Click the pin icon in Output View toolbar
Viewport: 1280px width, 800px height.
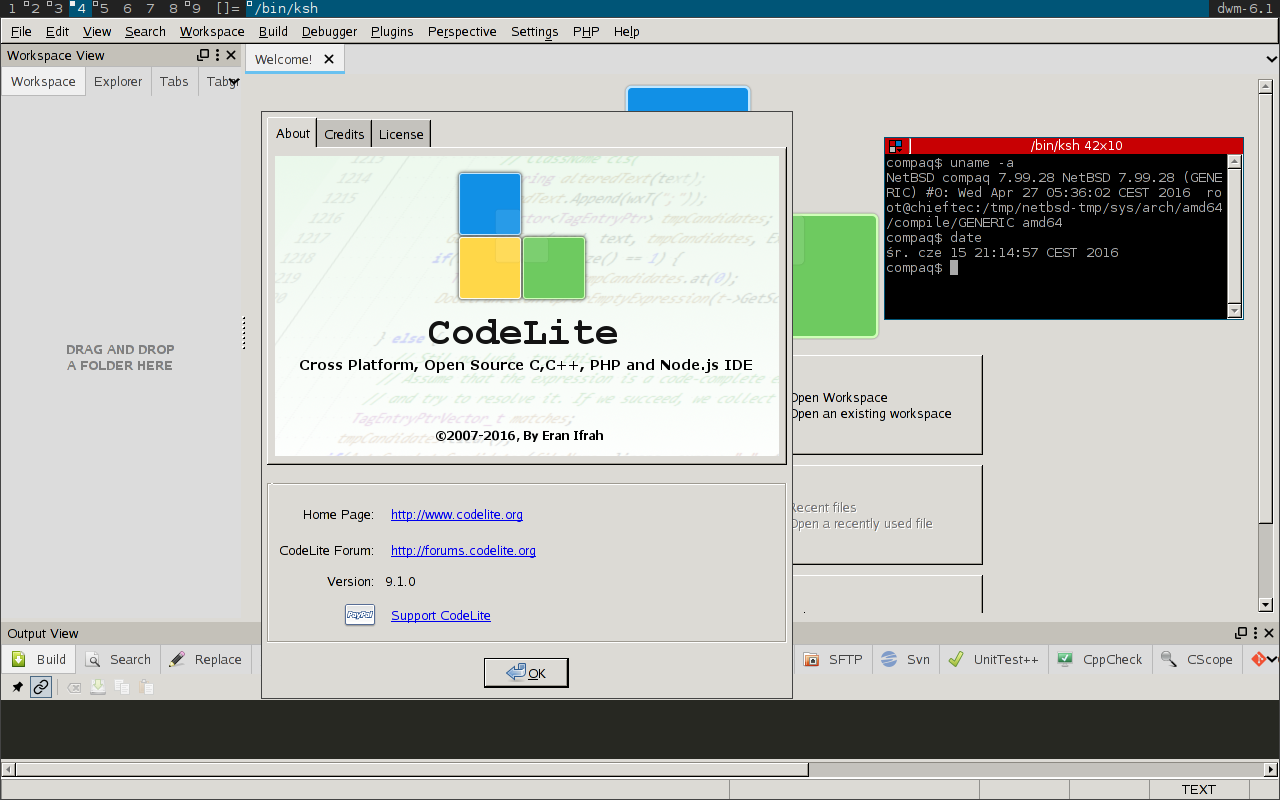point(17,687)
